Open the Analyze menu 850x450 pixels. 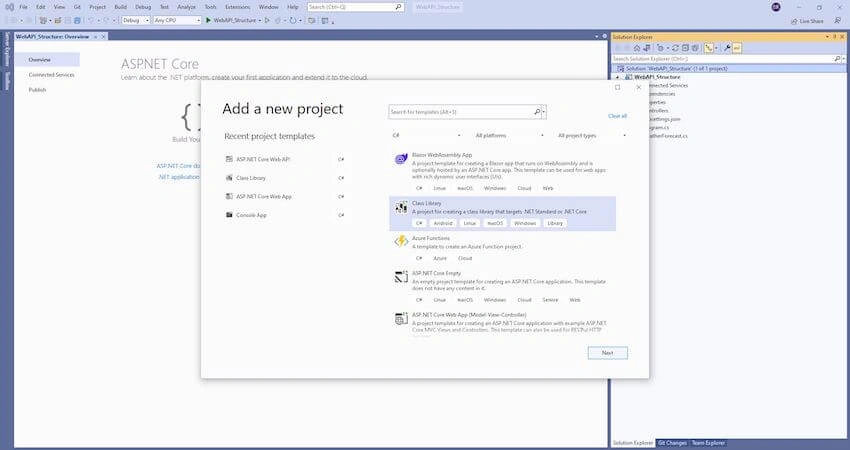(x=186, y=7)
